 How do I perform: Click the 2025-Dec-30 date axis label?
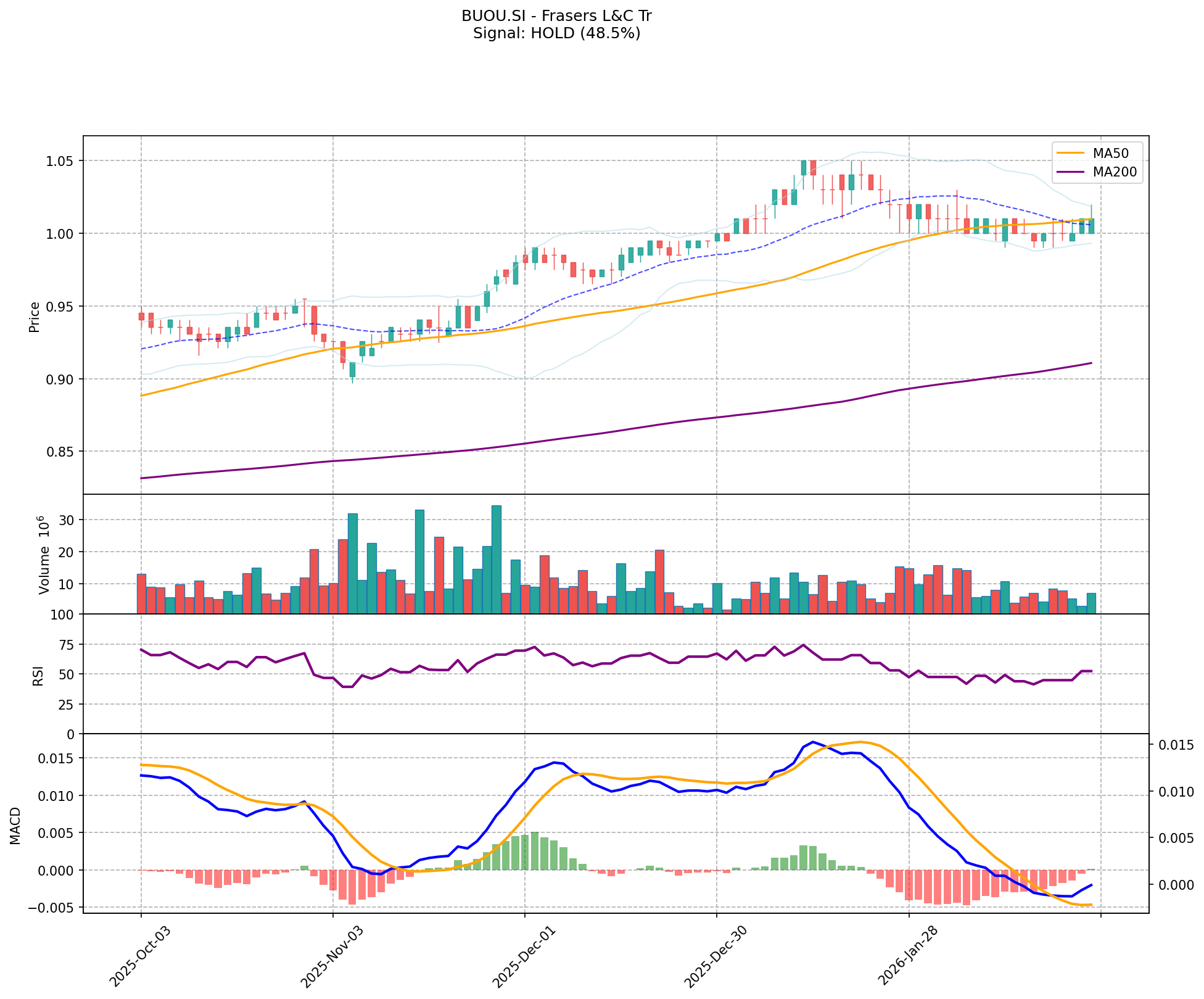716,956
